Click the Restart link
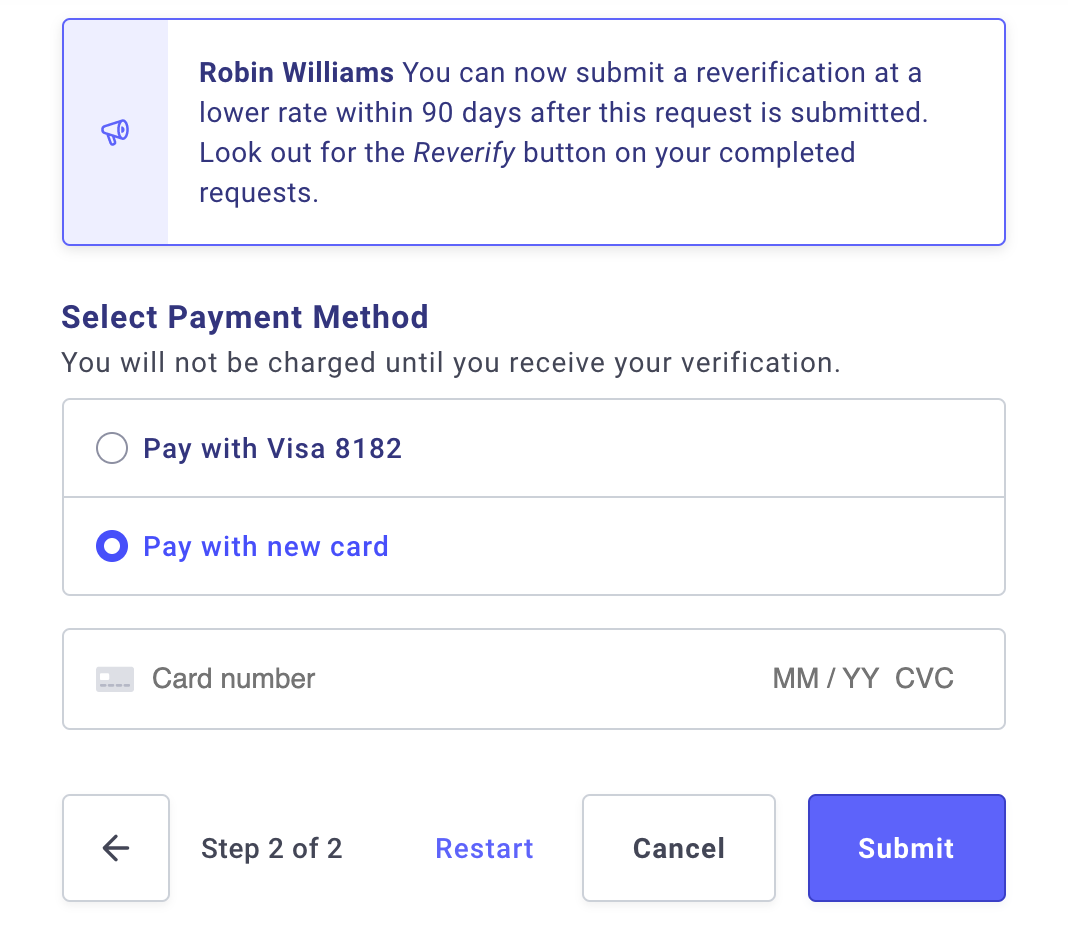 484,849
